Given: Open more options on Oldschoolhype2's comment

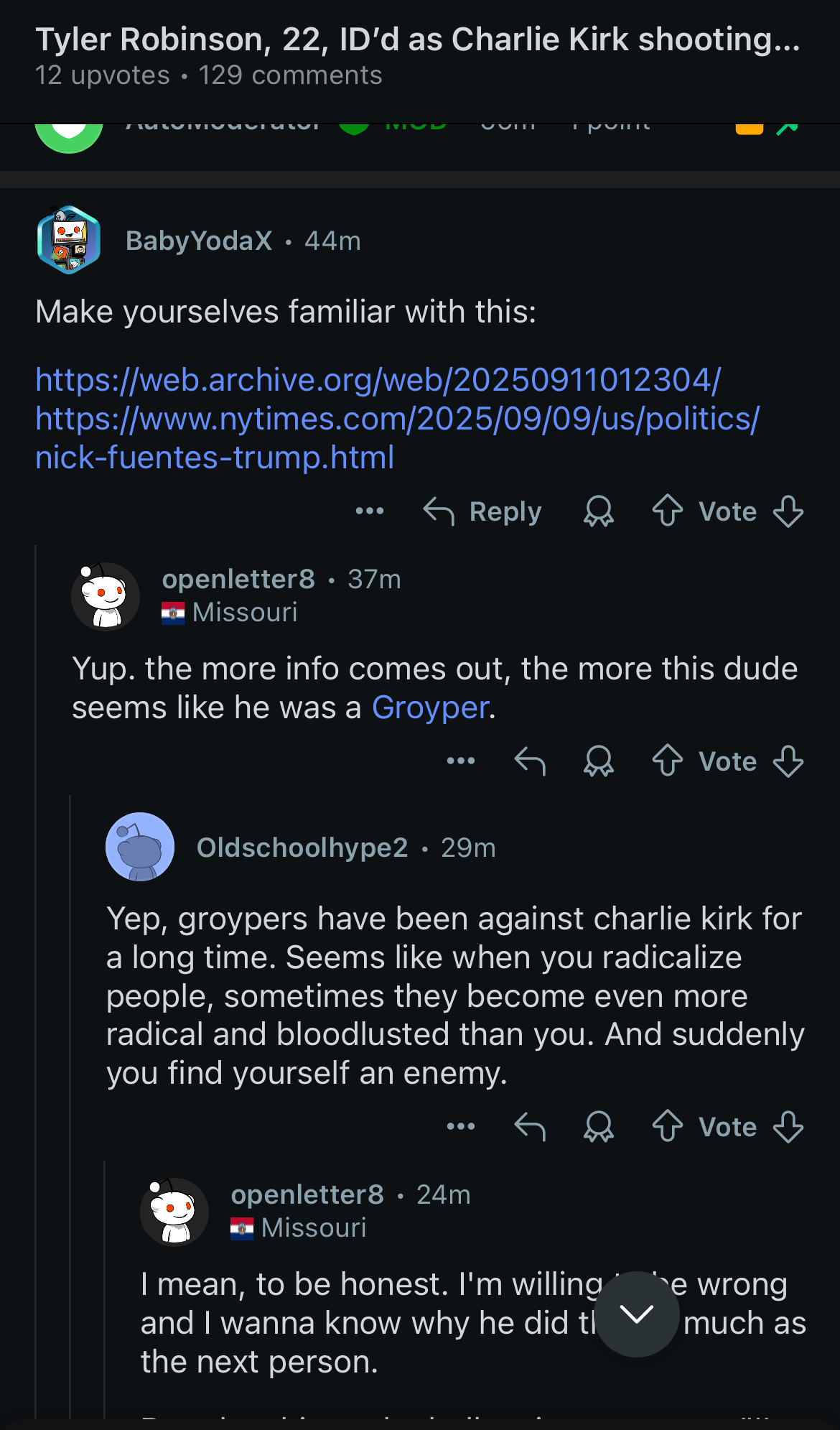Looking at the screenshot, I should 461,1126.
